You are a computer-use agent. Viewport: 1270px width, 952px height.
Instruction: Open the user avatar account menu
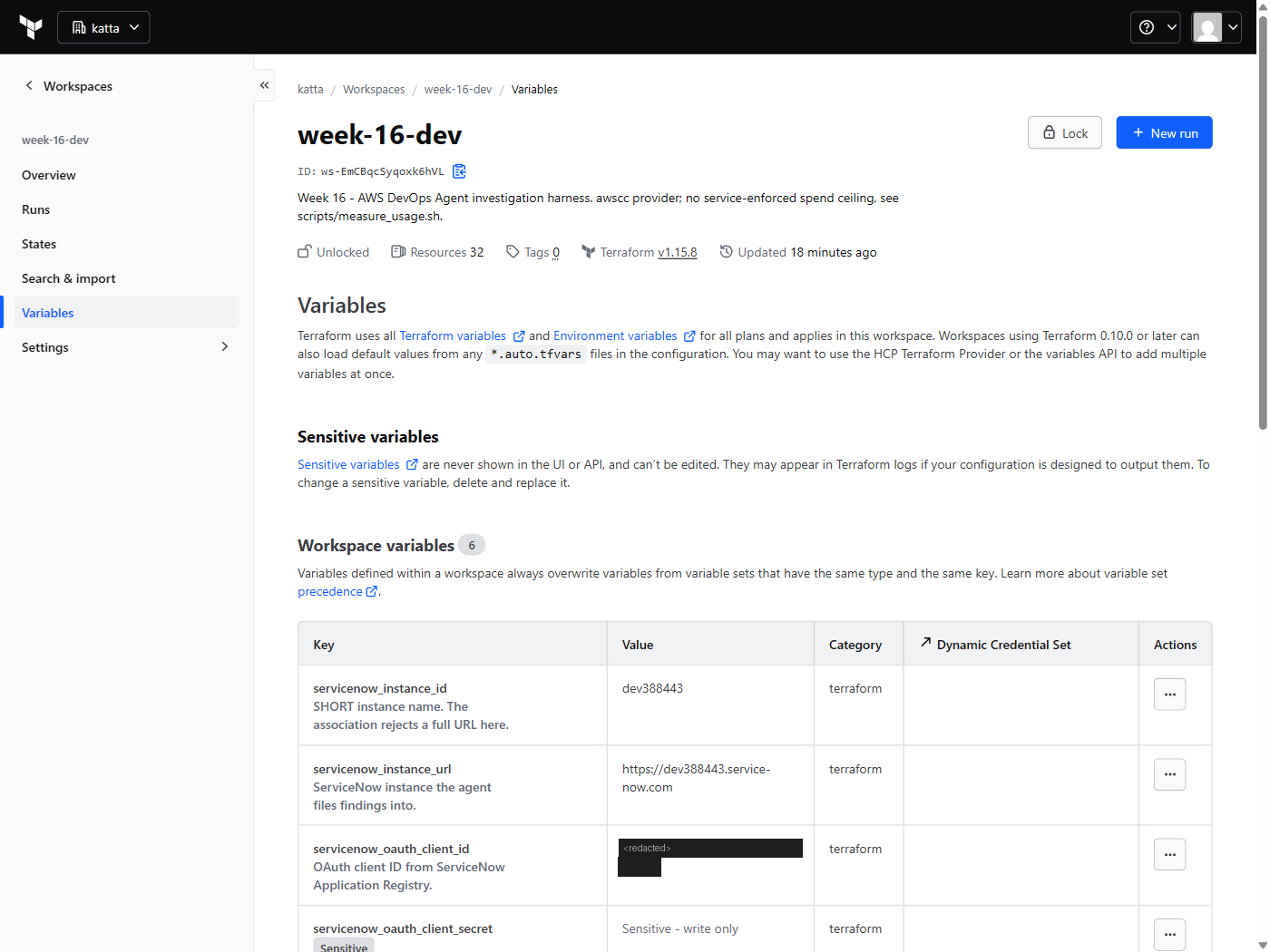coord(1216,27)
